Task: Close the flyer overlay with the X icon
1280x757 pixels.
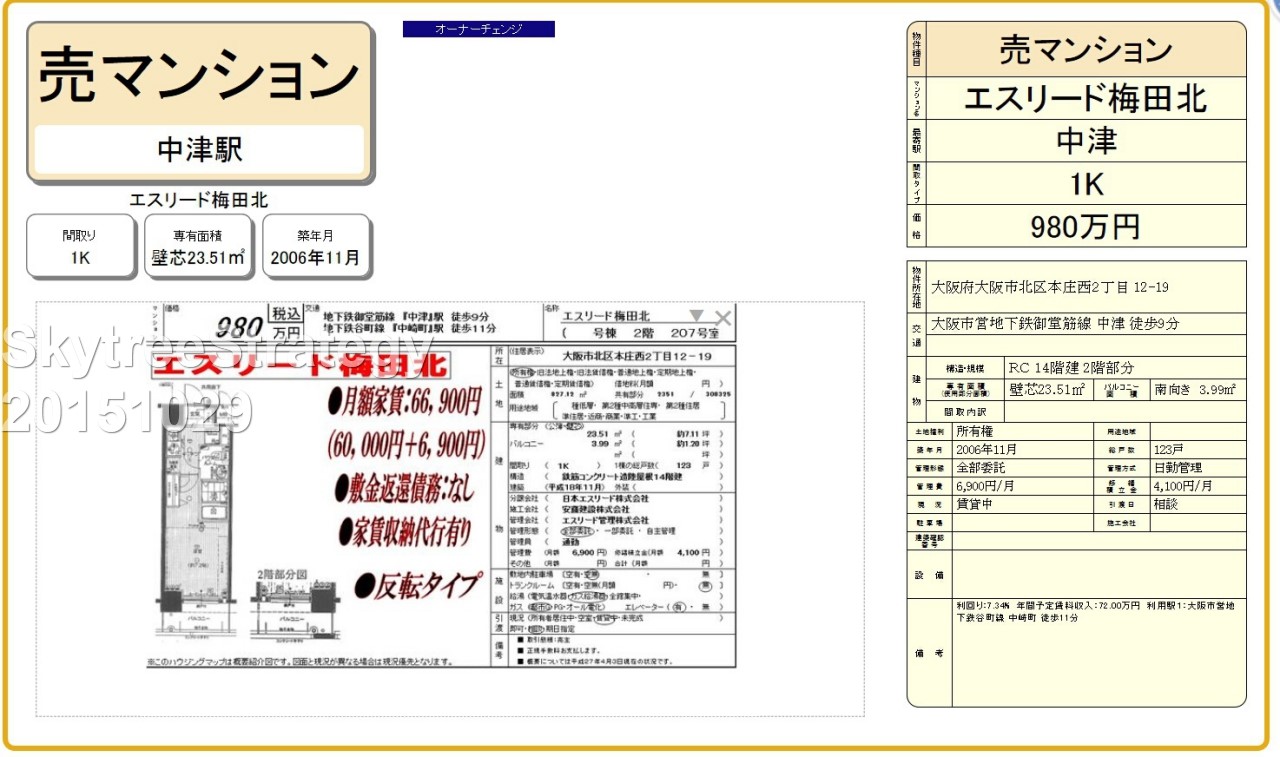Action: [723, 319]
